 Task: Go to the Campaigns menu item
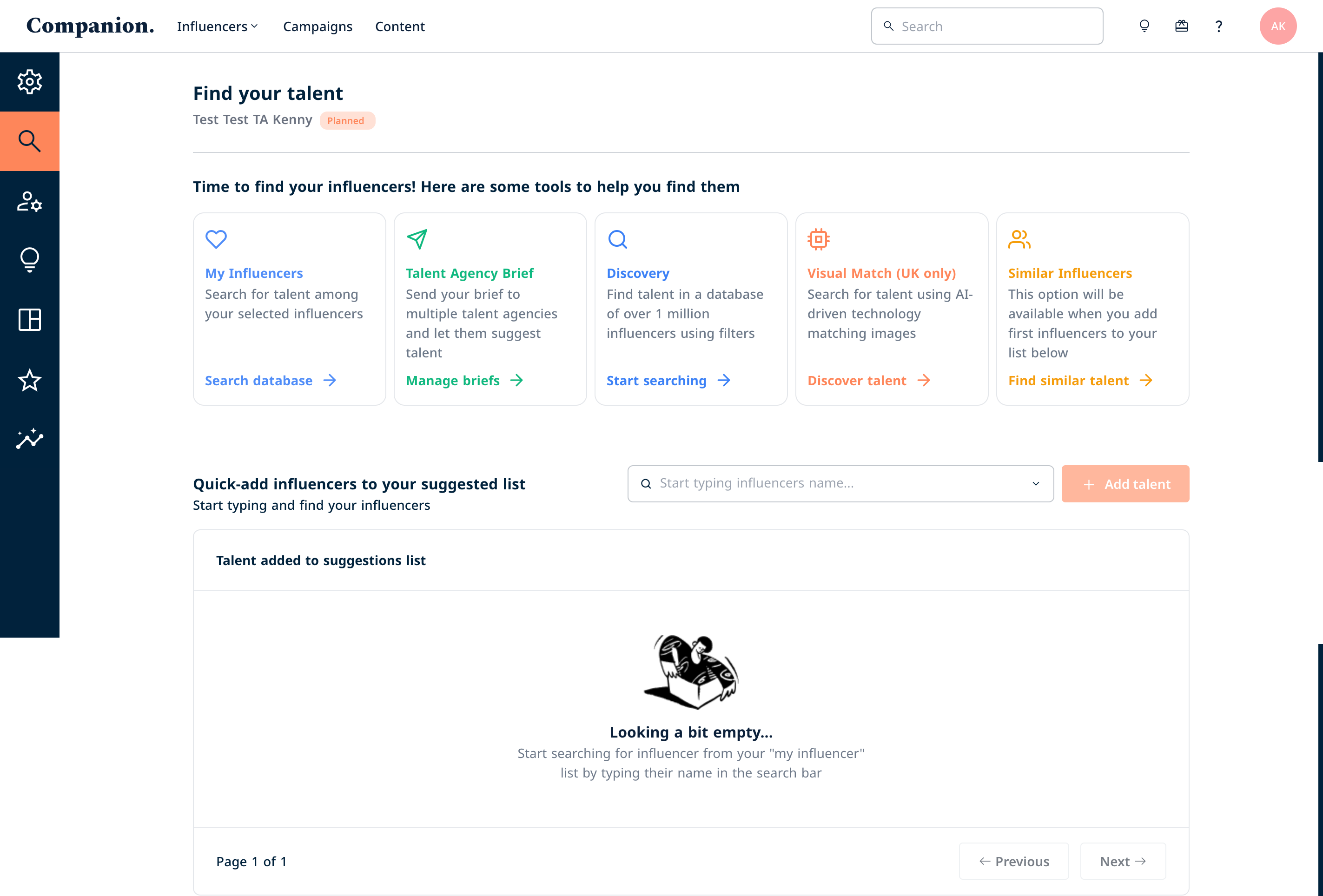pyautogui.click(x=318, y=26)
